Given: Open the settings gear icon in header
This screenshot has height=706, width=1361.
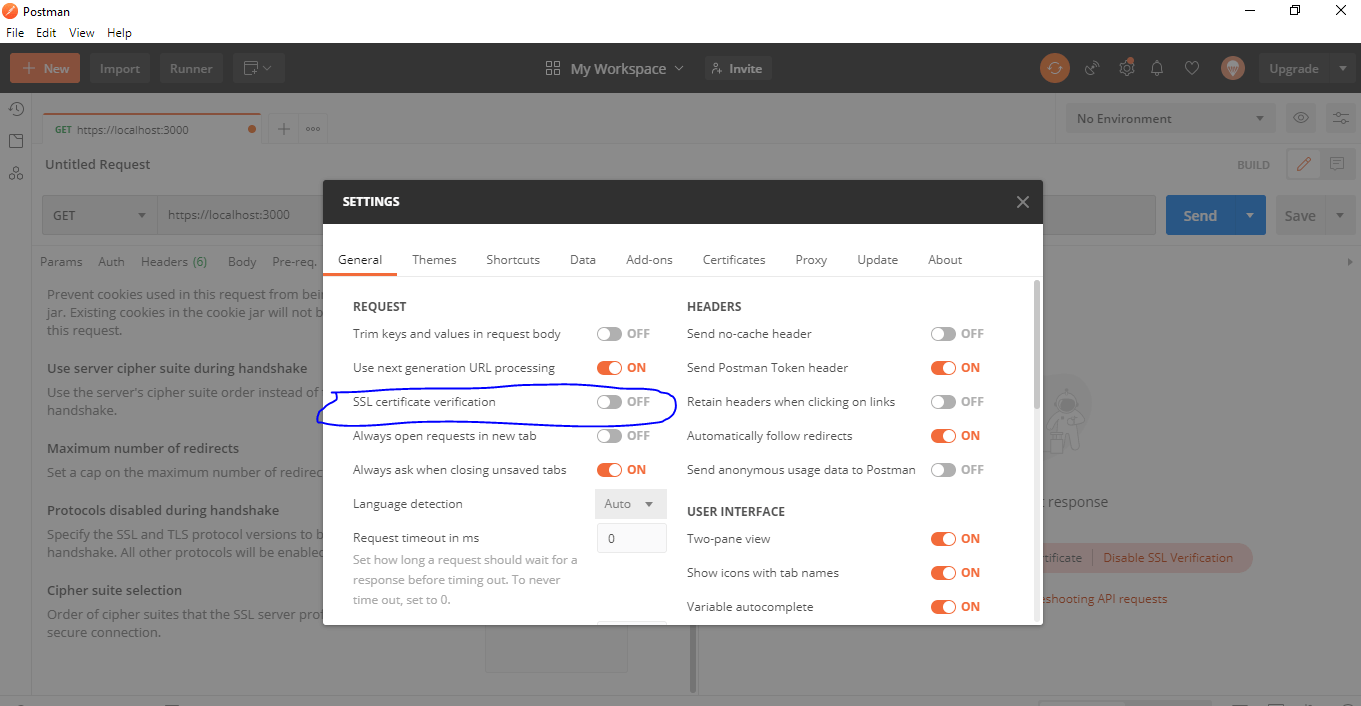Looking at the screenshot, I should pyautogui.click(x=1126, y=68).
